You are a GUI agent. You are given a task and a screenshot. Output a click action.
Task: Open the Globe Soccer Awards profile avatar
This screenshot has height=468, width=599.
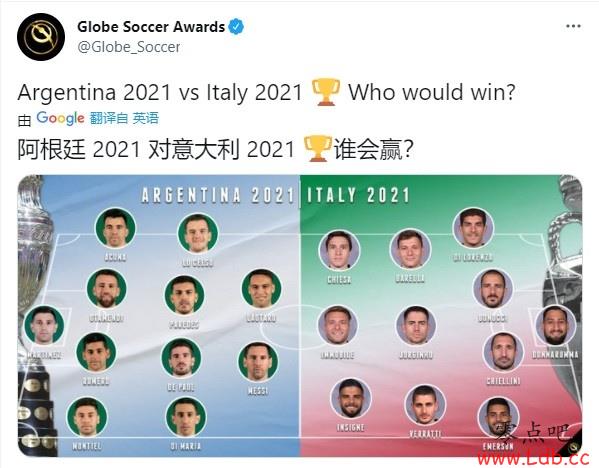[40, 37]
